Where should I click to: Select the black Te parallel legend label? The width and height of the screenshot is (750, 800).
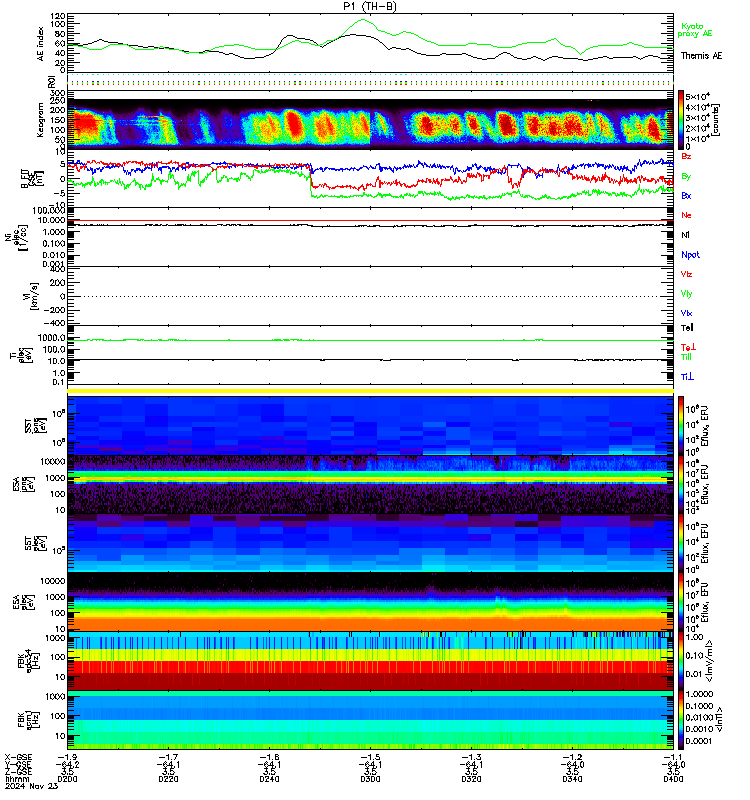click(x=687, y=328)
